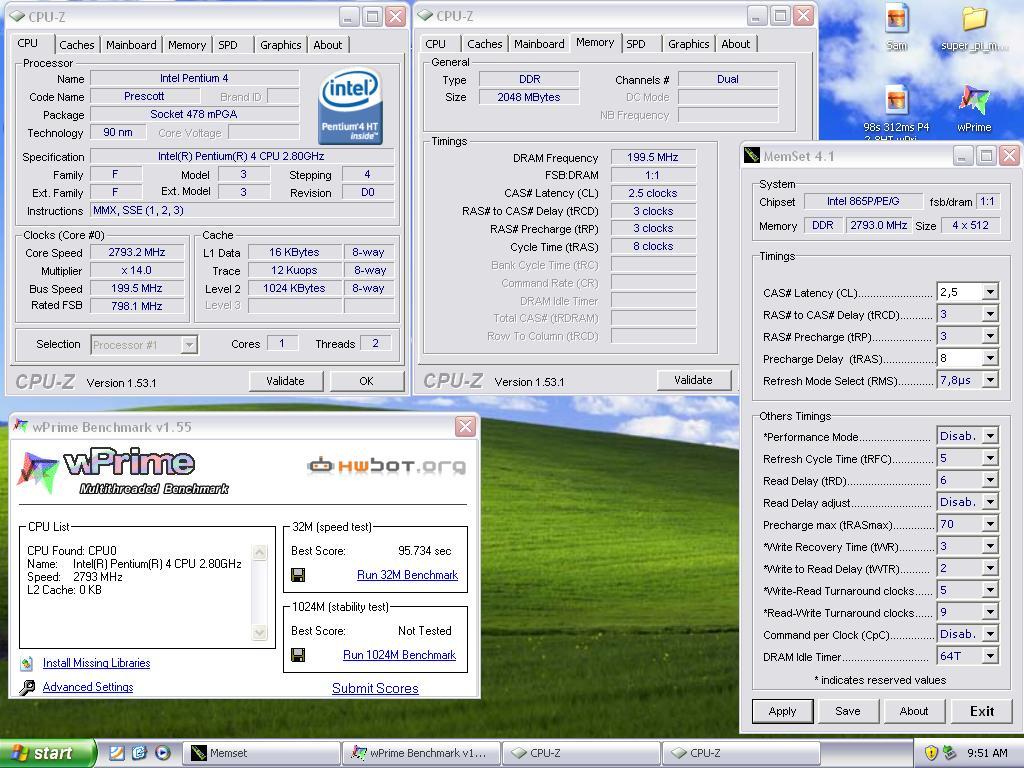Open Command per Clock (CpC) dropdown
This screenshot has width=1024, height=768.
(990, 635)
